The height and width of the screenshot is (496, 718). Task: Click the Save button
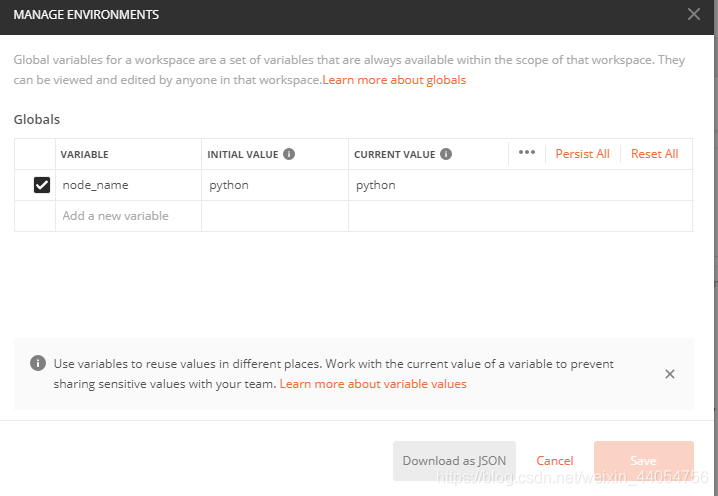[643, 461]
